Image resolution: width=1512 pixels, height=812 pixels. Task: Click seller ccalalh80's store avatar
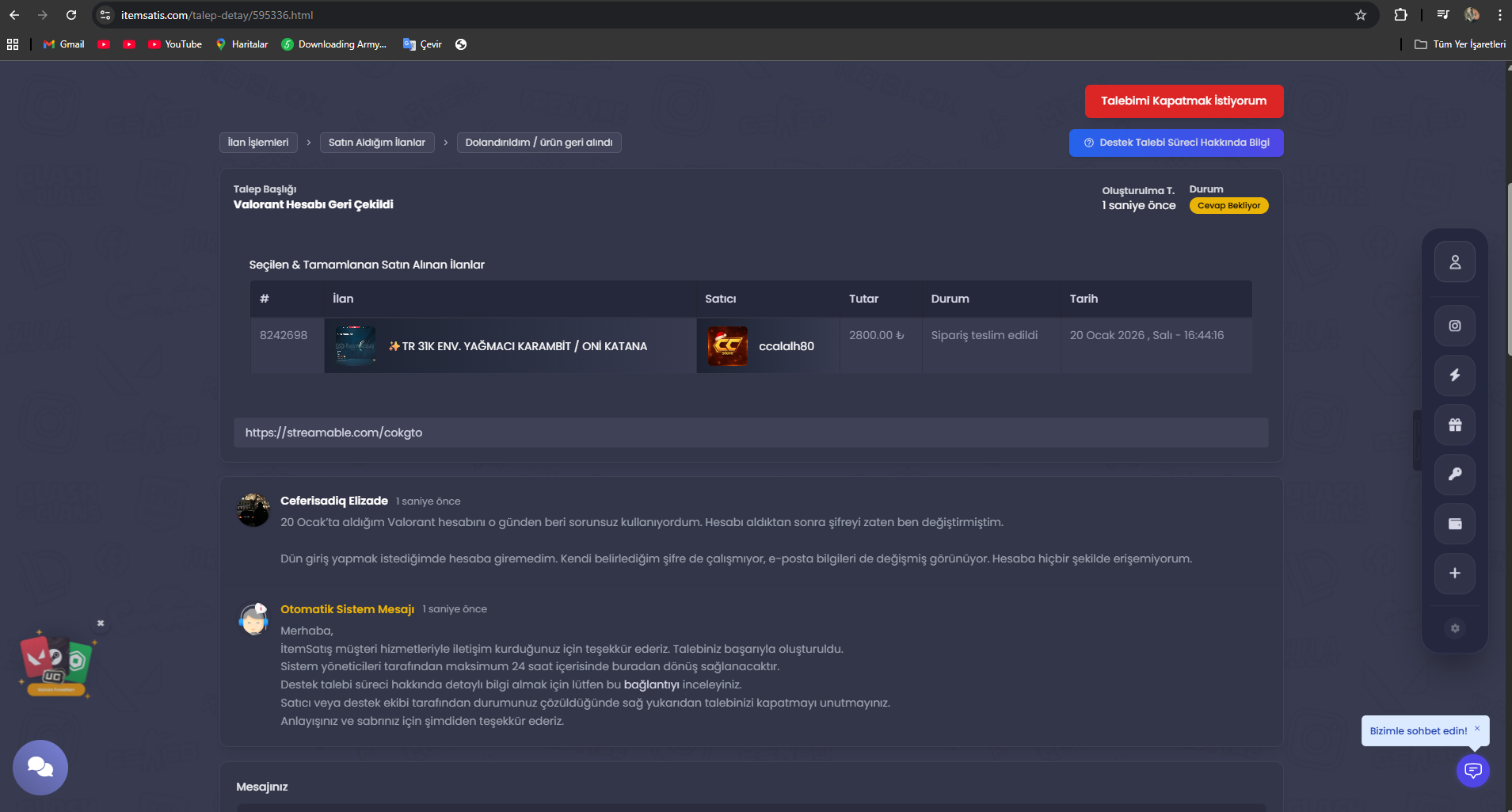coord(727,346)
